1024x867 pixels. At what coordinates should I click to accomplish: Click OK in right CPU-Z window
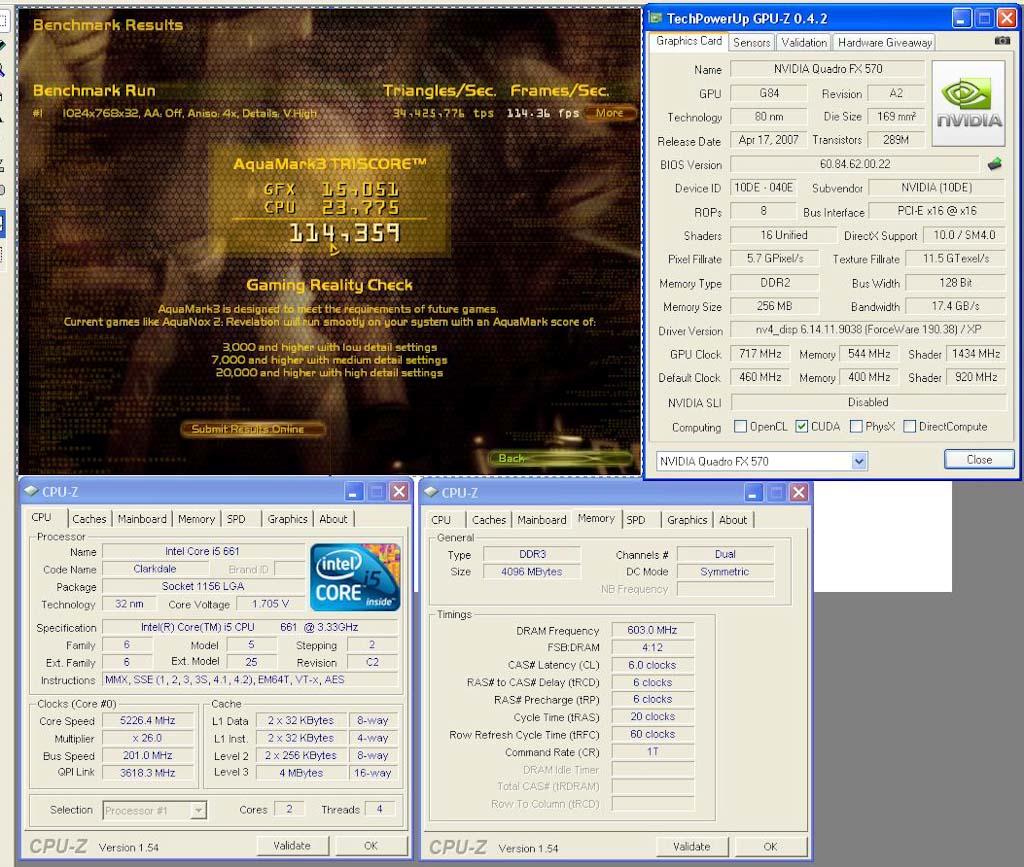click(x=770, y=847)
